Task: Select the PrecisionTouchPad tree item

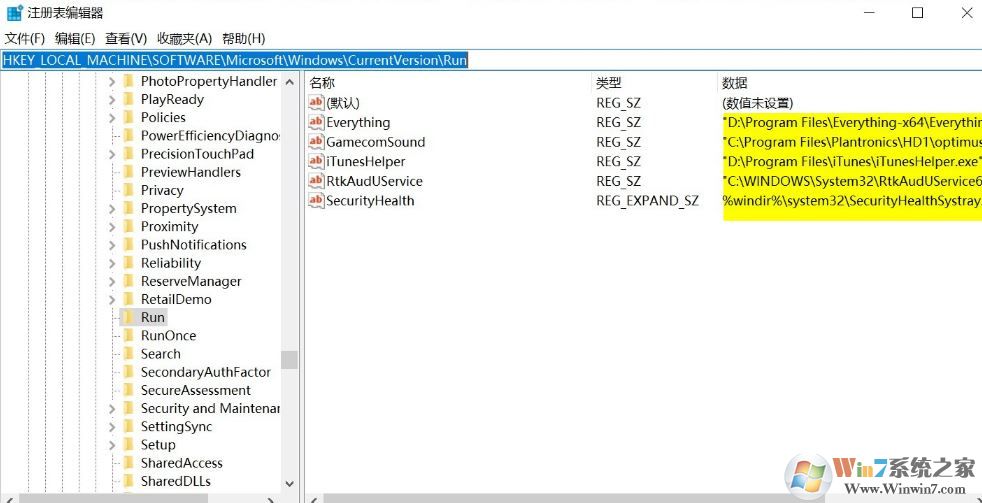Action: [197, 154]
